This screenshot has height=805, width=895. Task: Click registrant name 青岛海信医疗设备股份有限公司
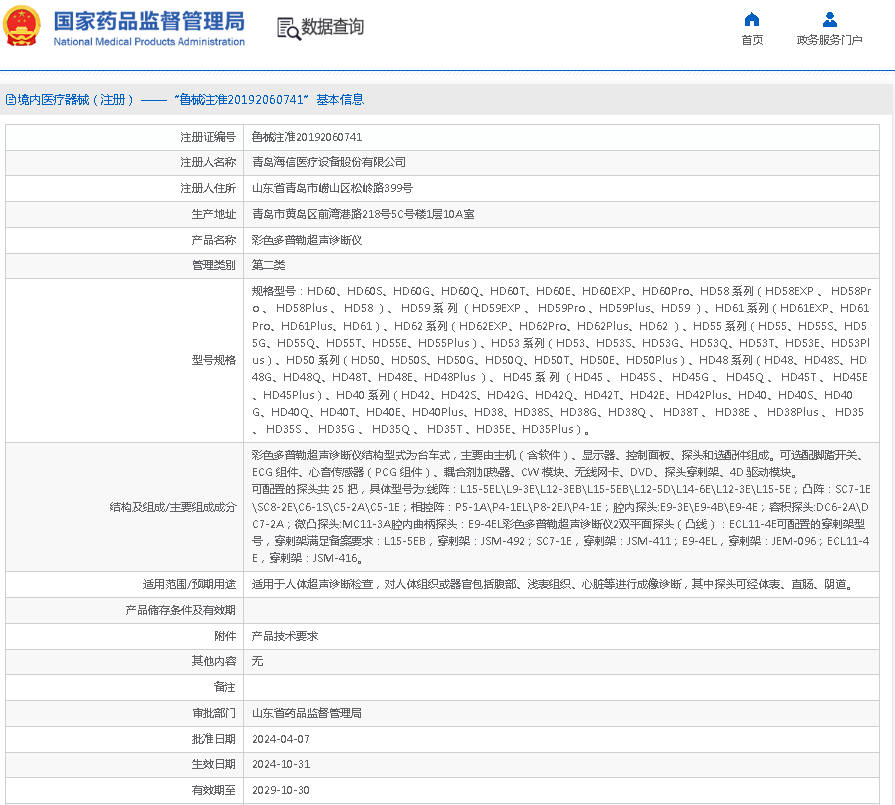point(328,162)
